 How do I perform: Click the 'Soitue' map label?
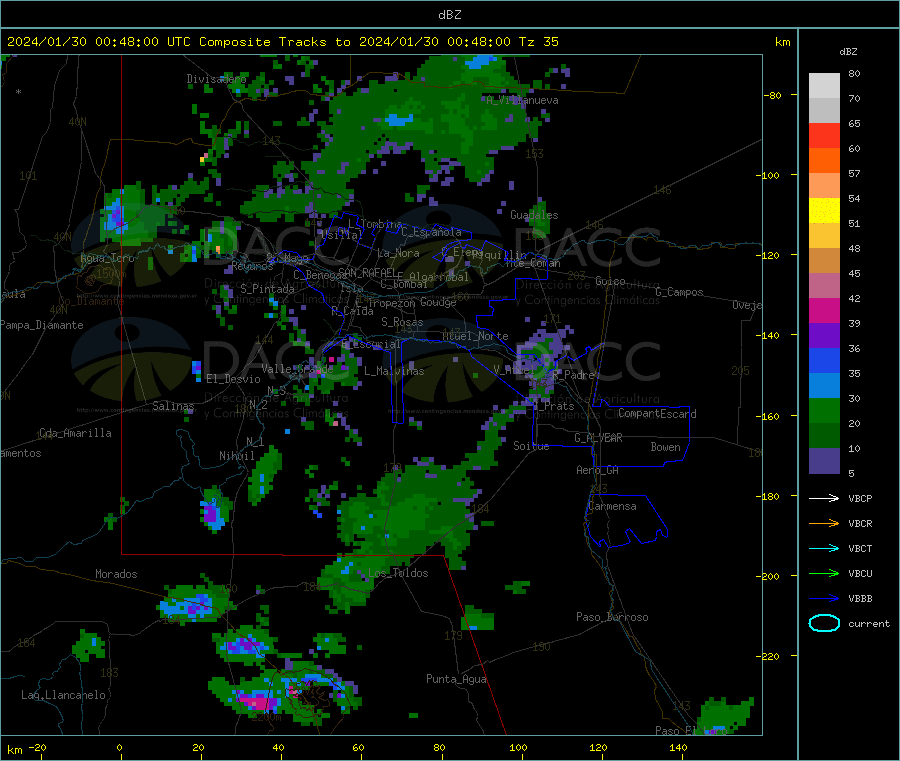tap(531, 446)
